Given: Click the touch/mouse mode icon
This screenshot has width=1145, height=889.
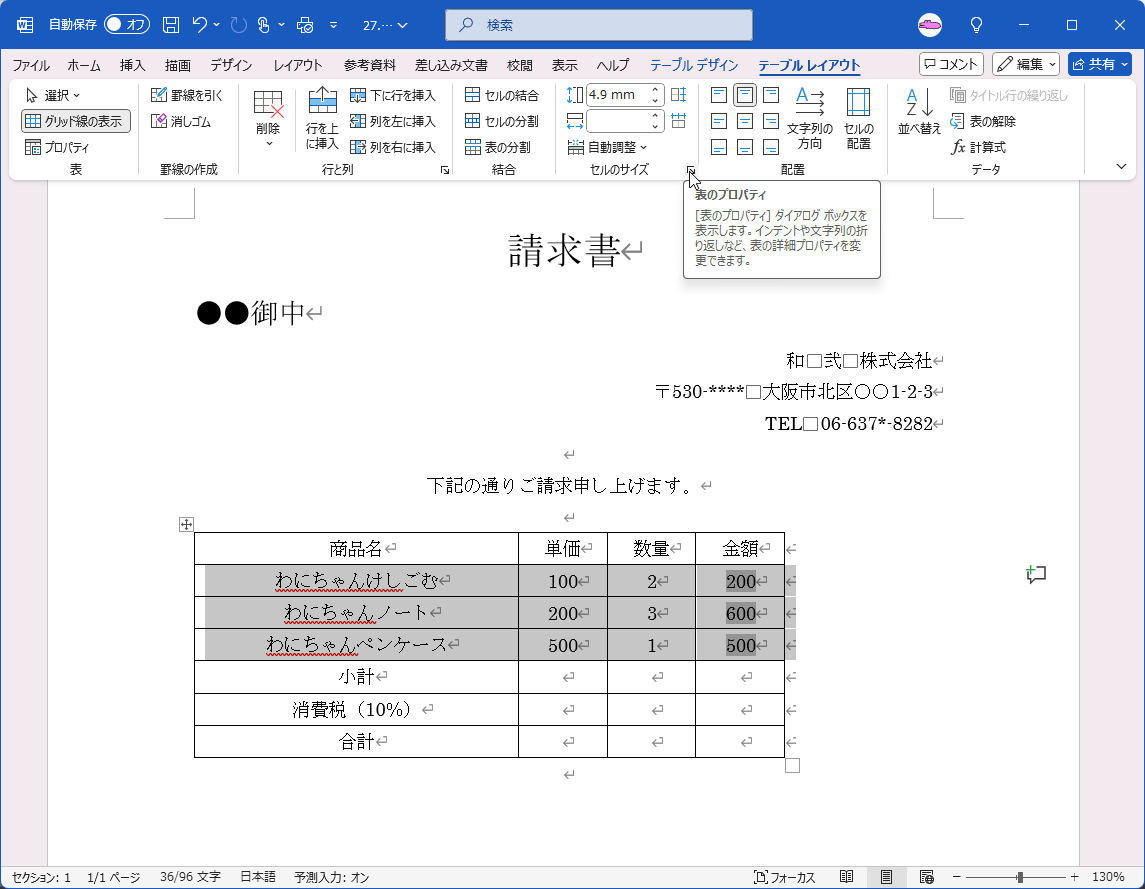Looking at the screenshot, I should (x=264, y=25).
